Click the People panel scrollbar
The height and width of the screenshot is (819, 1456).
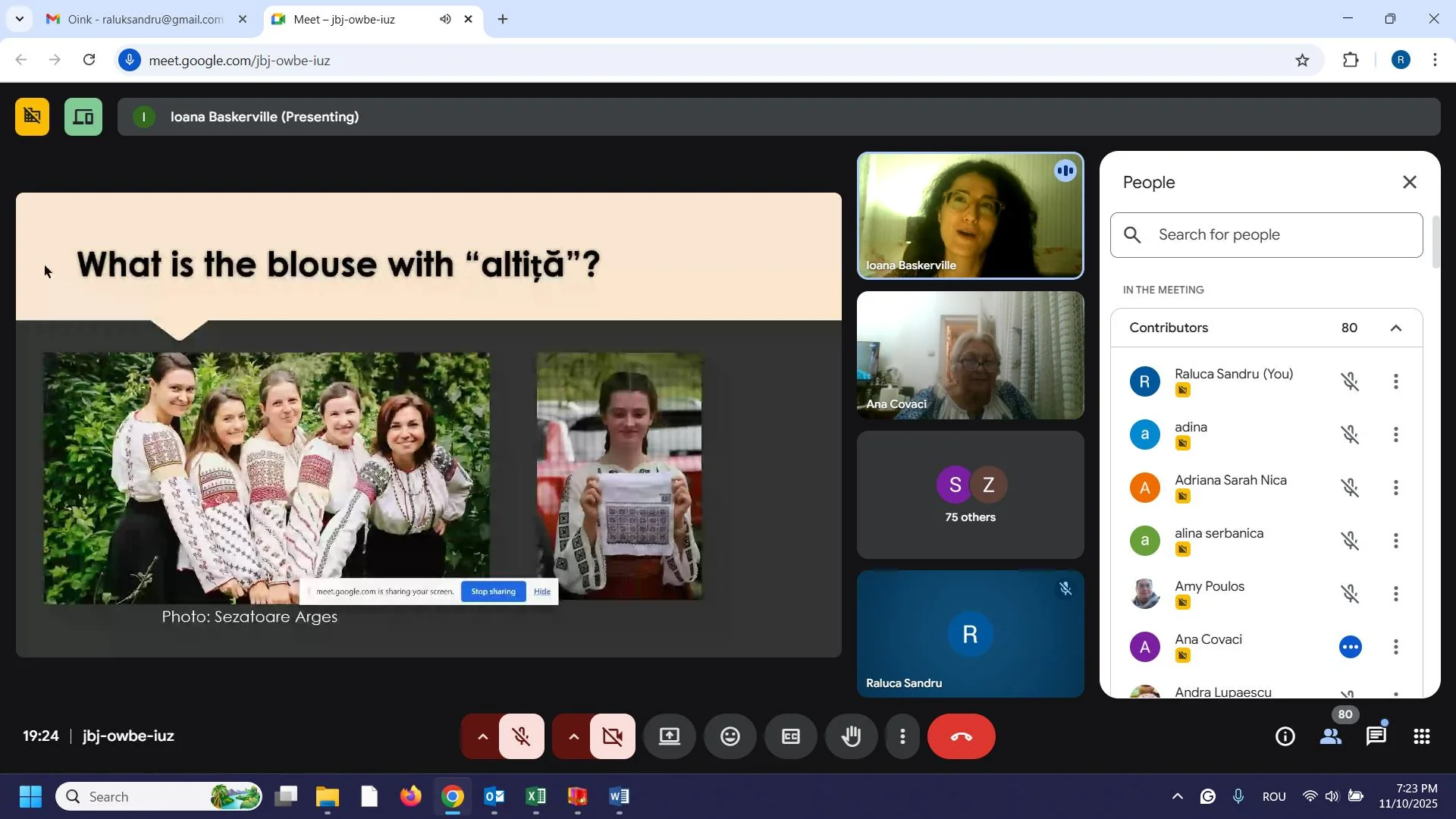(x=1435, y=243)
